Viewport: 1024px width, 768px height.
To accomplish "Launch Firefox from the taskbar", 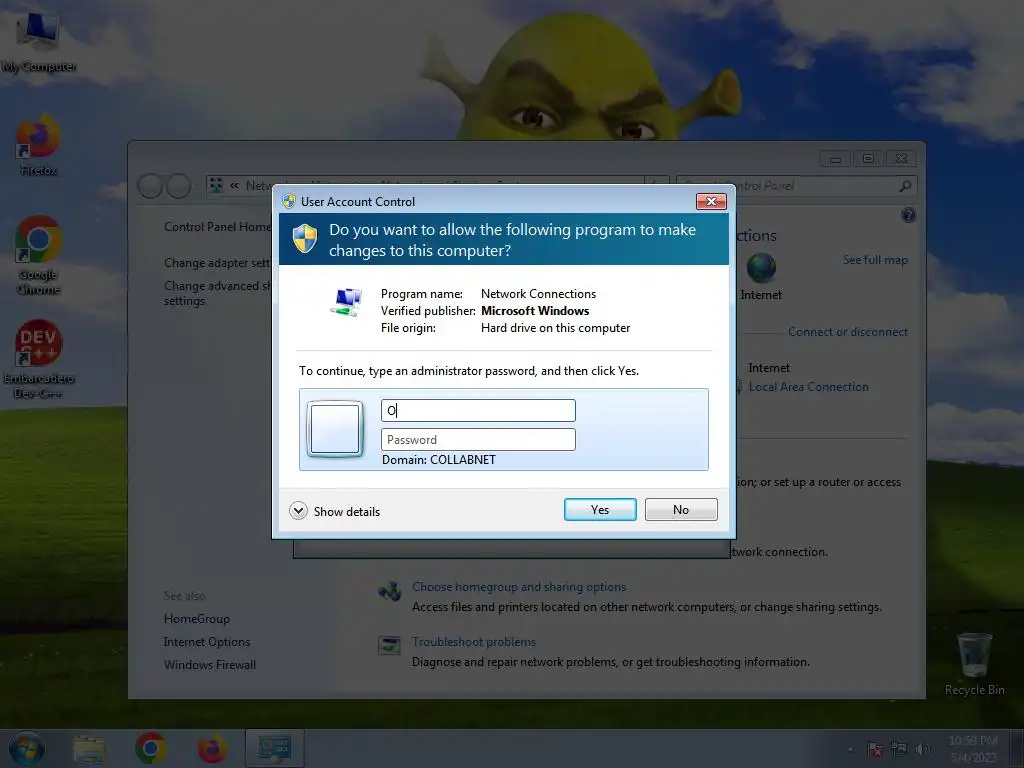I will 213,748.
